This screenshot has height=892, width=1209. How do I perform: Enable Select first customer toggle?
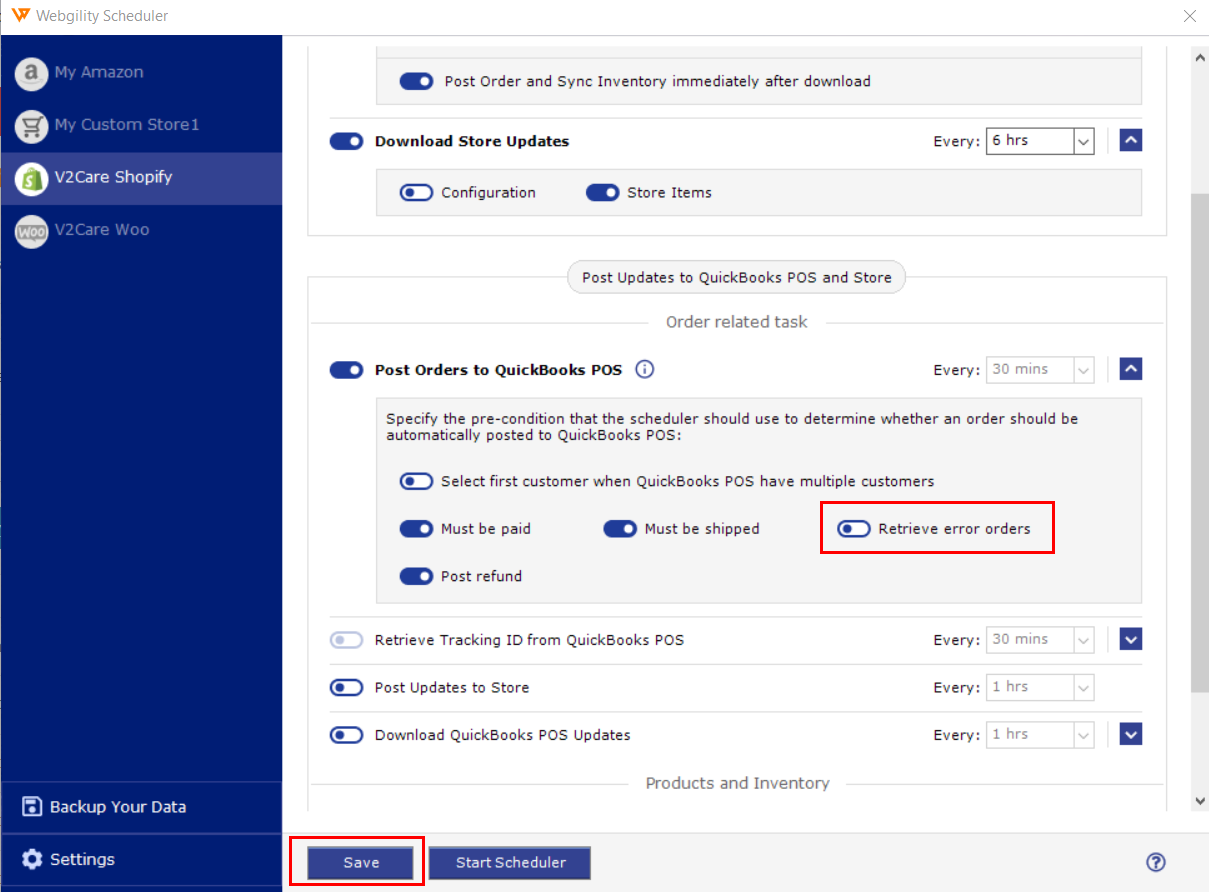416,481
